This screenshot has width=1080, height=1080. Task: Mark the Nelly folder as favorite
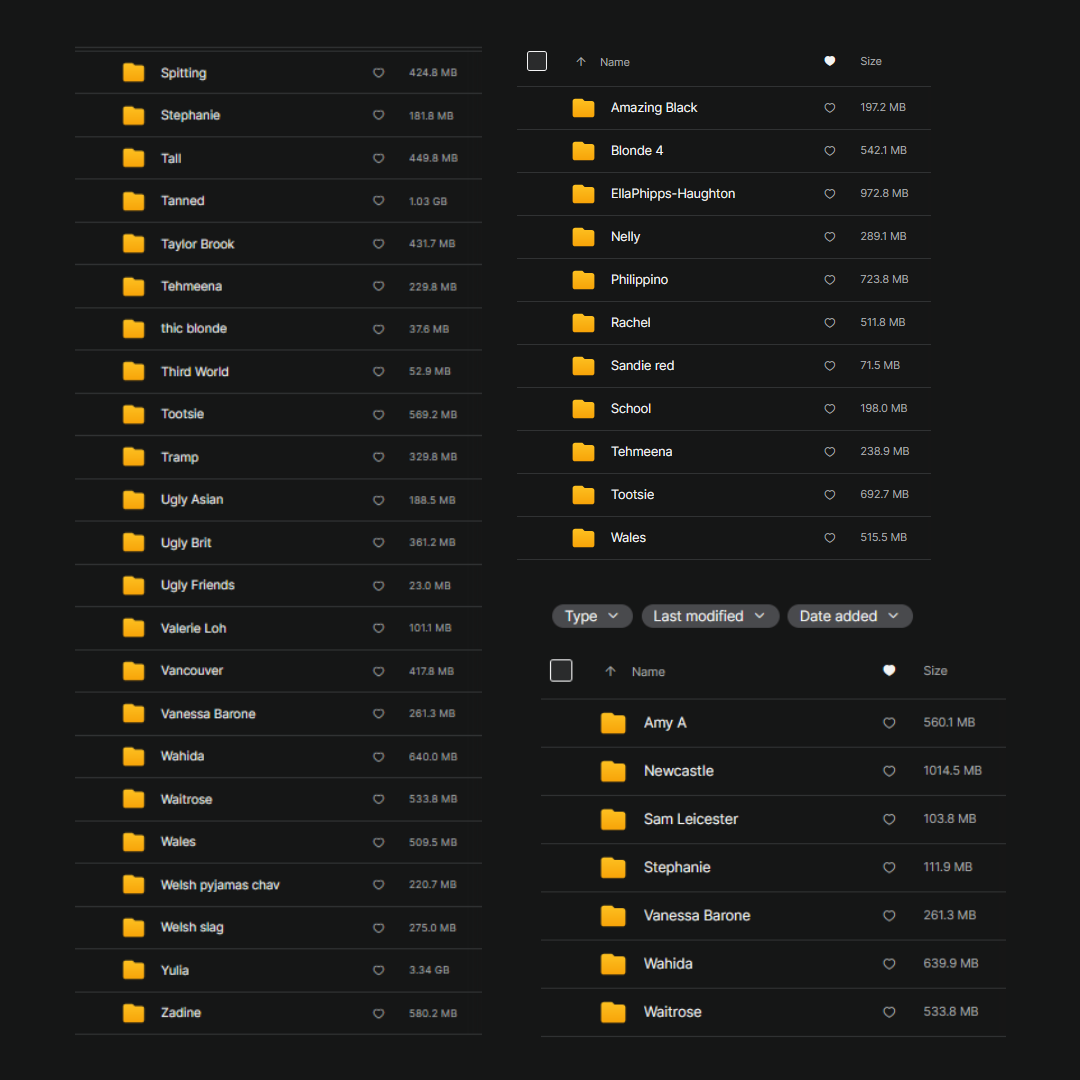pos(829,237)
